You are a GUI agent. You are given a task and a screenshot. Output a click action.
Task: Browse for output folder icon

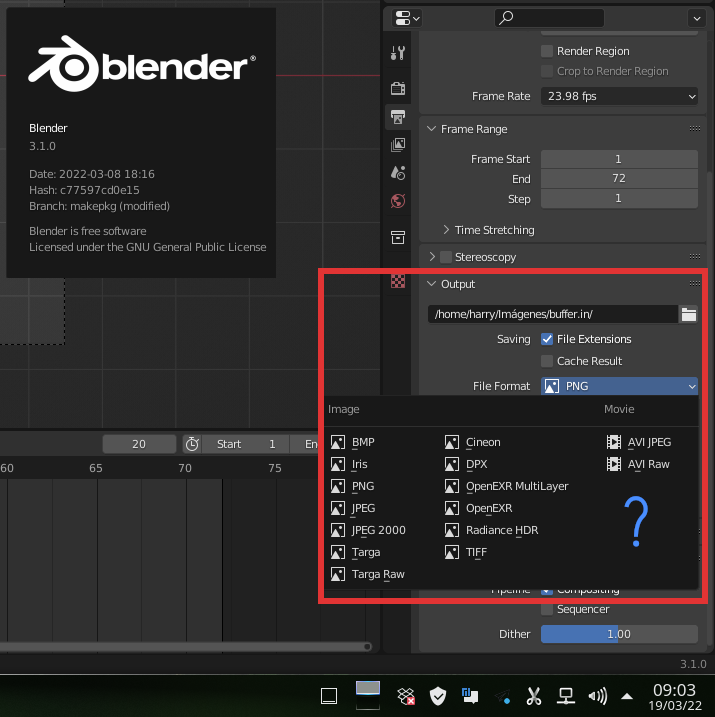tap(688, 315)
